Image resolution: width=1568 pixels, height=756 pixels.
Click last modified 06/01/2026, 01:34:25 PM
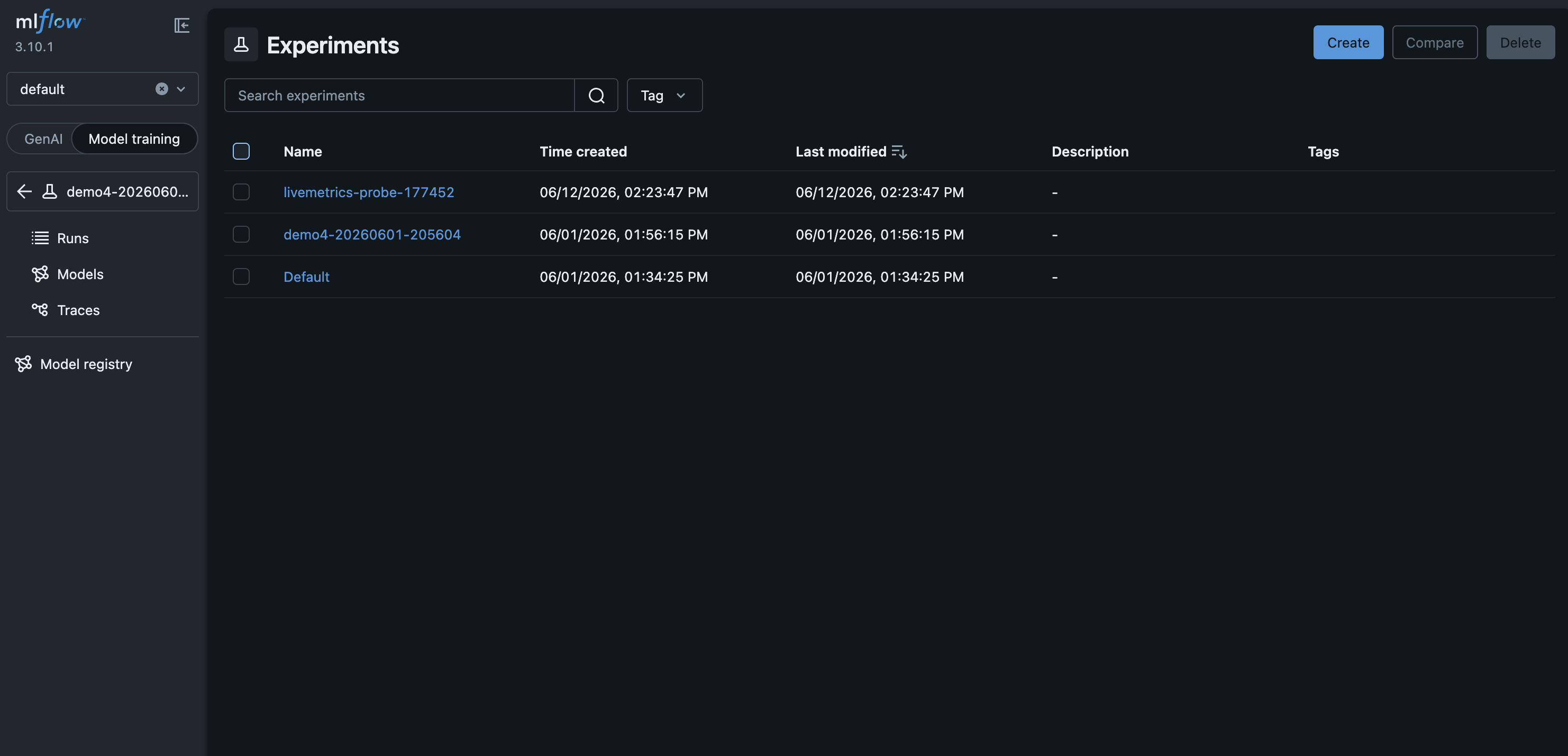(x=880, y=276)
